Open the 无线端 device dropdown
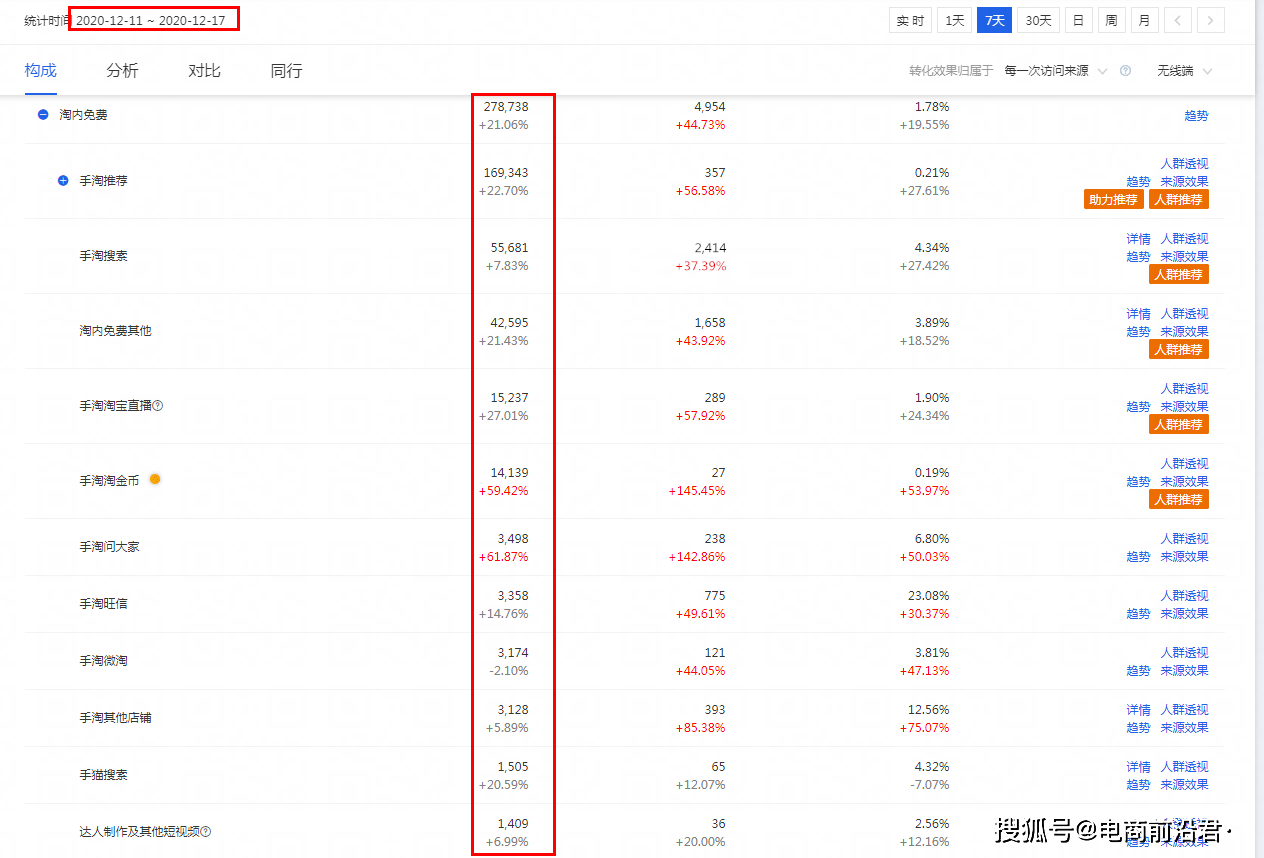 click(1184, 71)
